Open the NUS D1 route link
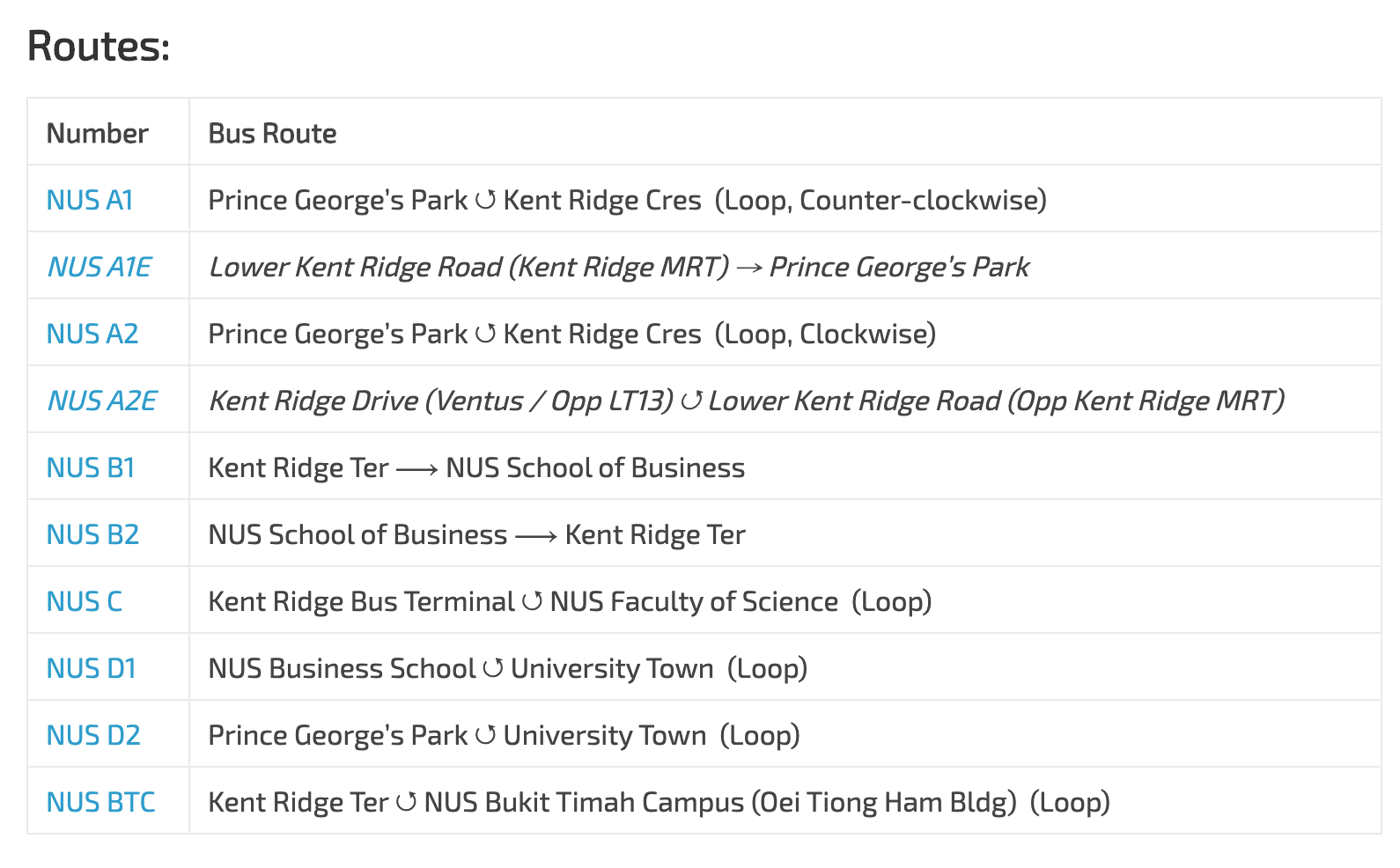1400x868 pixels. pyautogui.click(x=92, y=669)
